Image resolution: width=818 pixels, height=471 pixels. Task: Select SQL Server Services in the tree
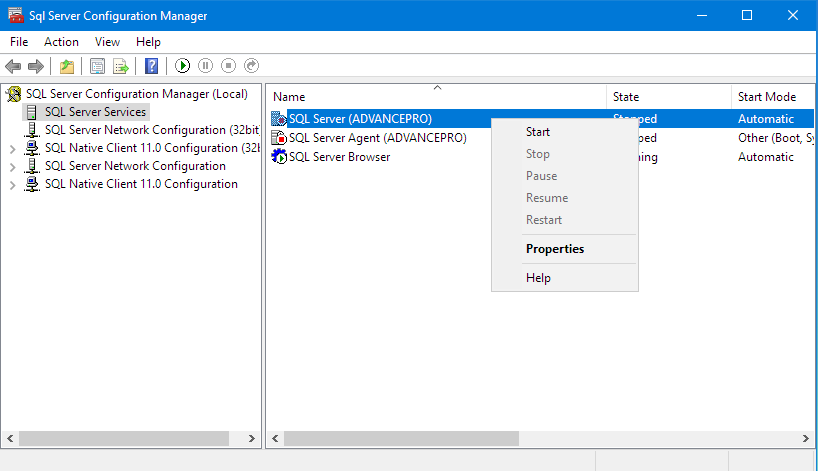(x=95, y=112)
